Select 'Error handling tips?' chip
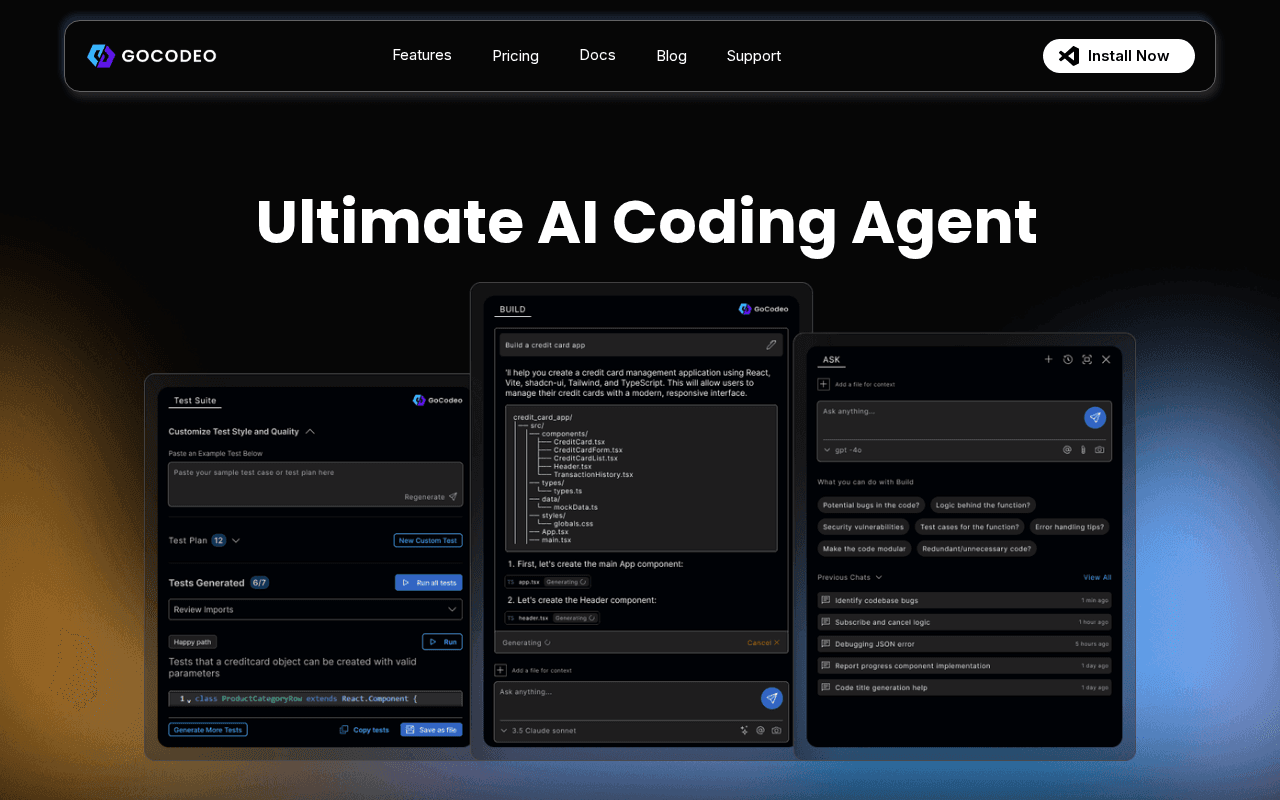 [1070, 527]
